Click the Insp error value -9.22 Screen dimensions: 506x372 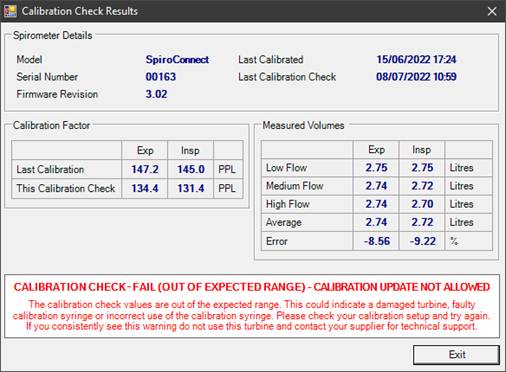coord(422,241)
